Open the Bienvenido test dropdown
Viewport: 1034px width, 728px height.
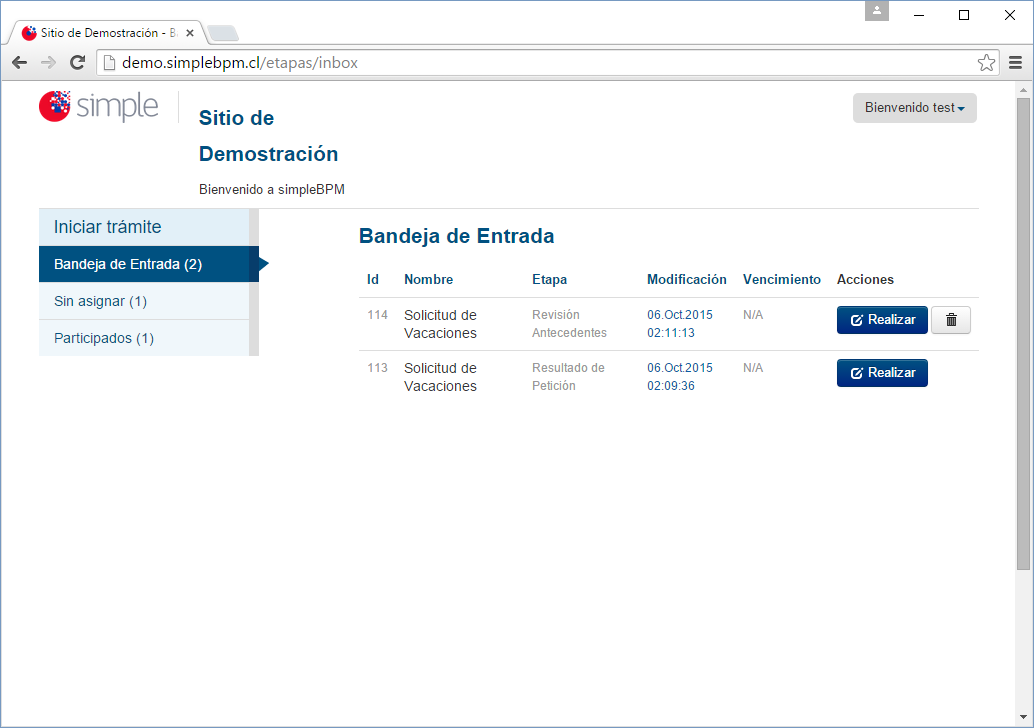click(915, 107)
